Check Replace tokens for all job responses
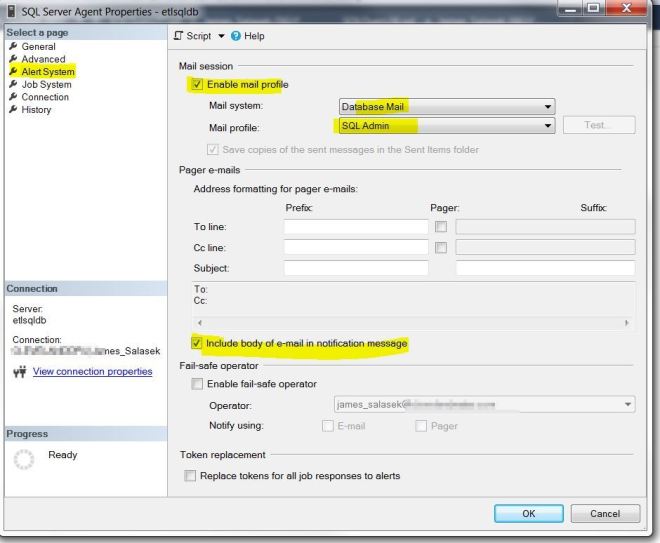The height and width of the screenshot is (543, 660). click(191, 476)
